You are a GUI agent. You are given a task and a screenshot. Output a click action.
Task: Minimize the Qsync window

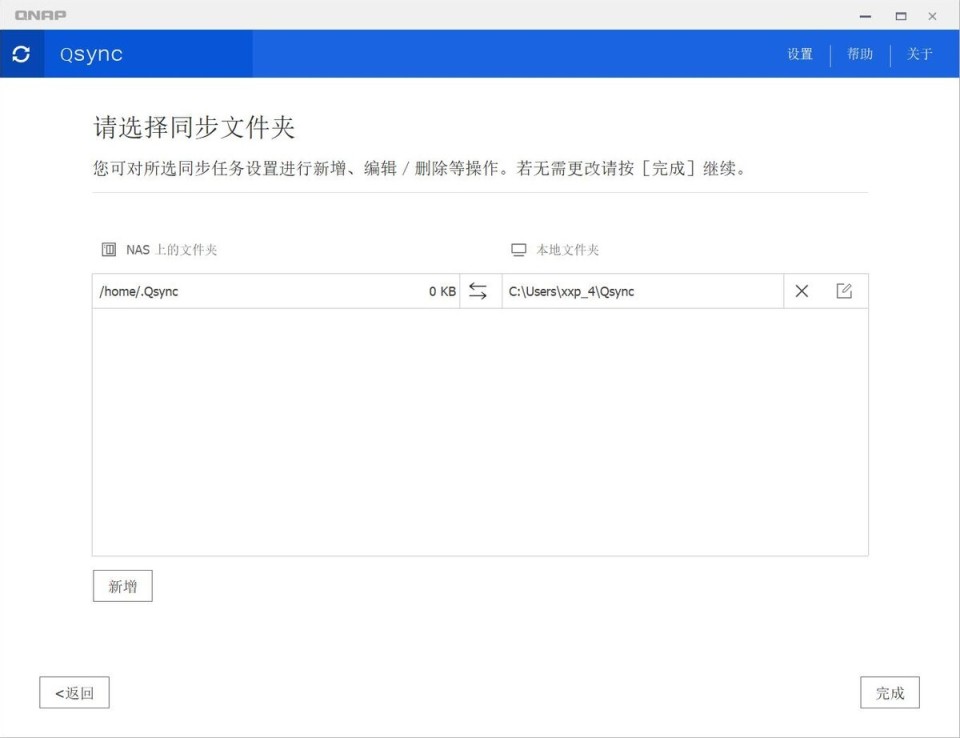[864, 15]
